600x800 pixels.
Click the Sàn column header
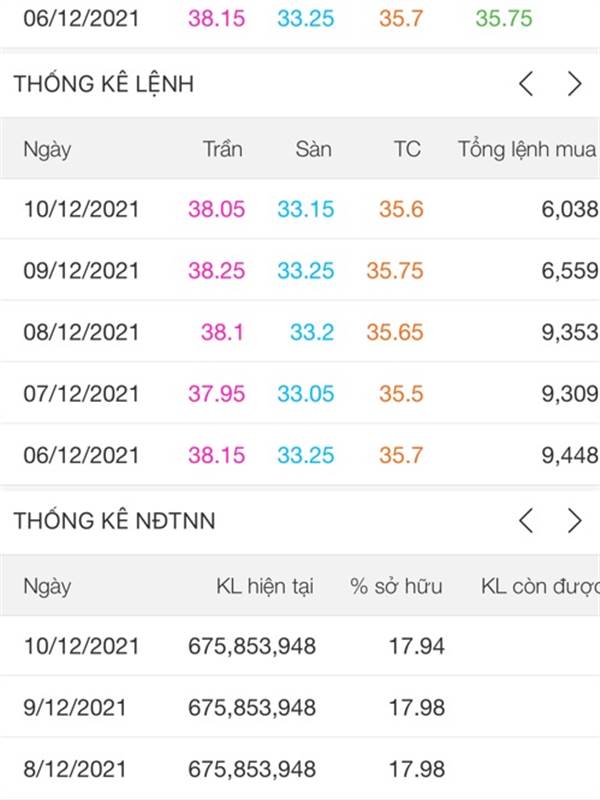(x=313, y=150)
